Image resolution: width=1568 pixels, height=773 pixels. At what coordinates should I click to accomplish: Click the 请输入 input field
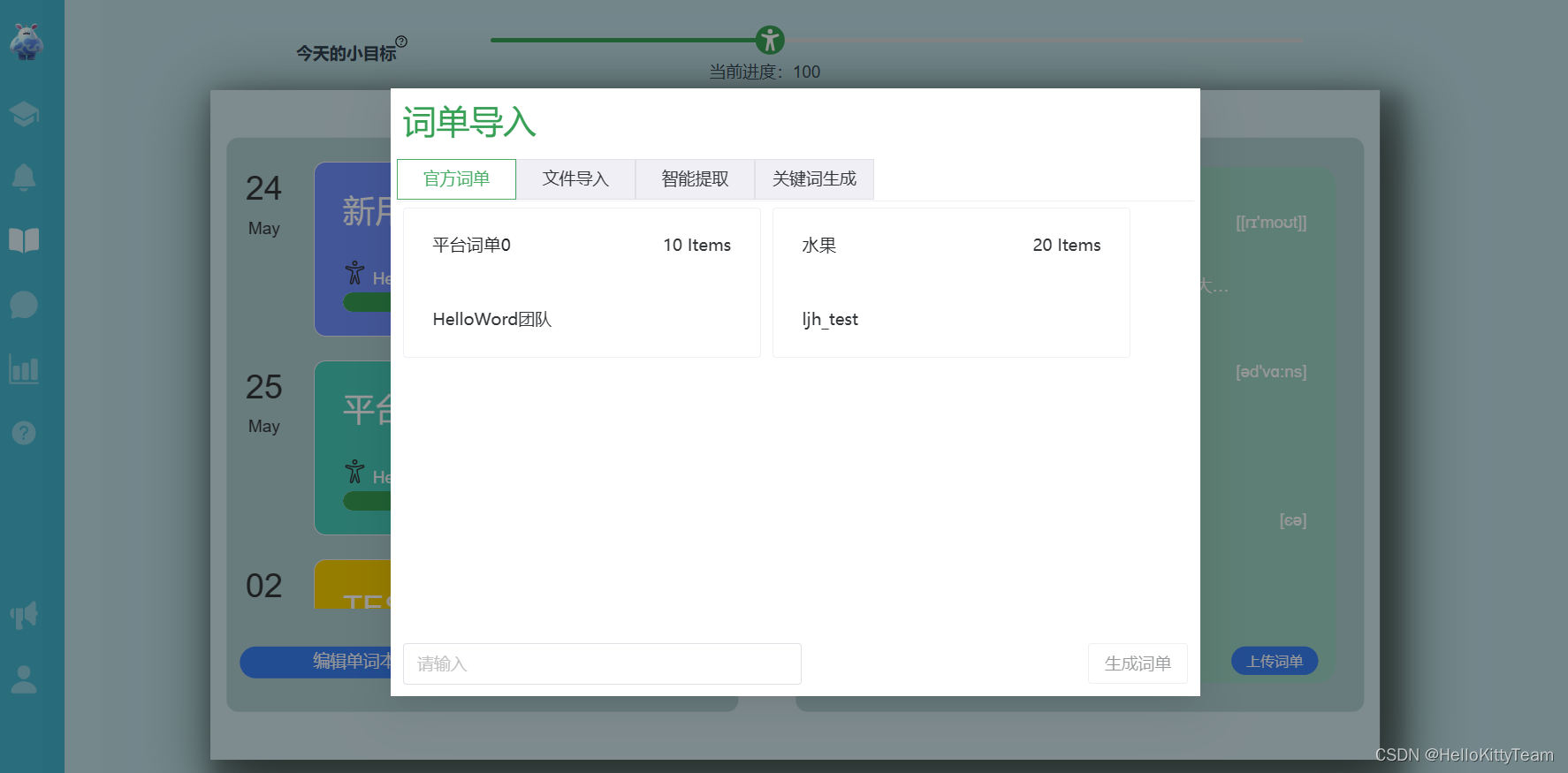point(602,663)
